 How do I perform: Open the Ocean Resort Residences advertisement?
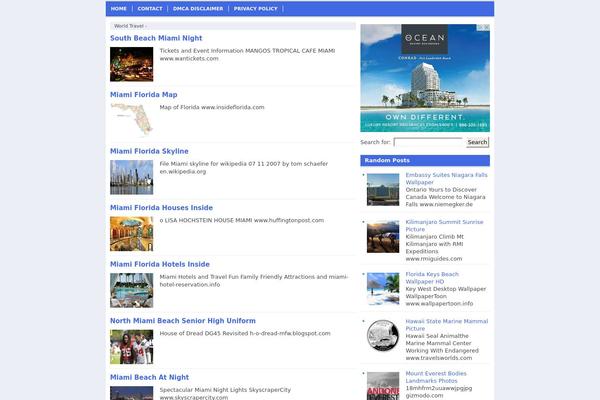pos(425,78)
